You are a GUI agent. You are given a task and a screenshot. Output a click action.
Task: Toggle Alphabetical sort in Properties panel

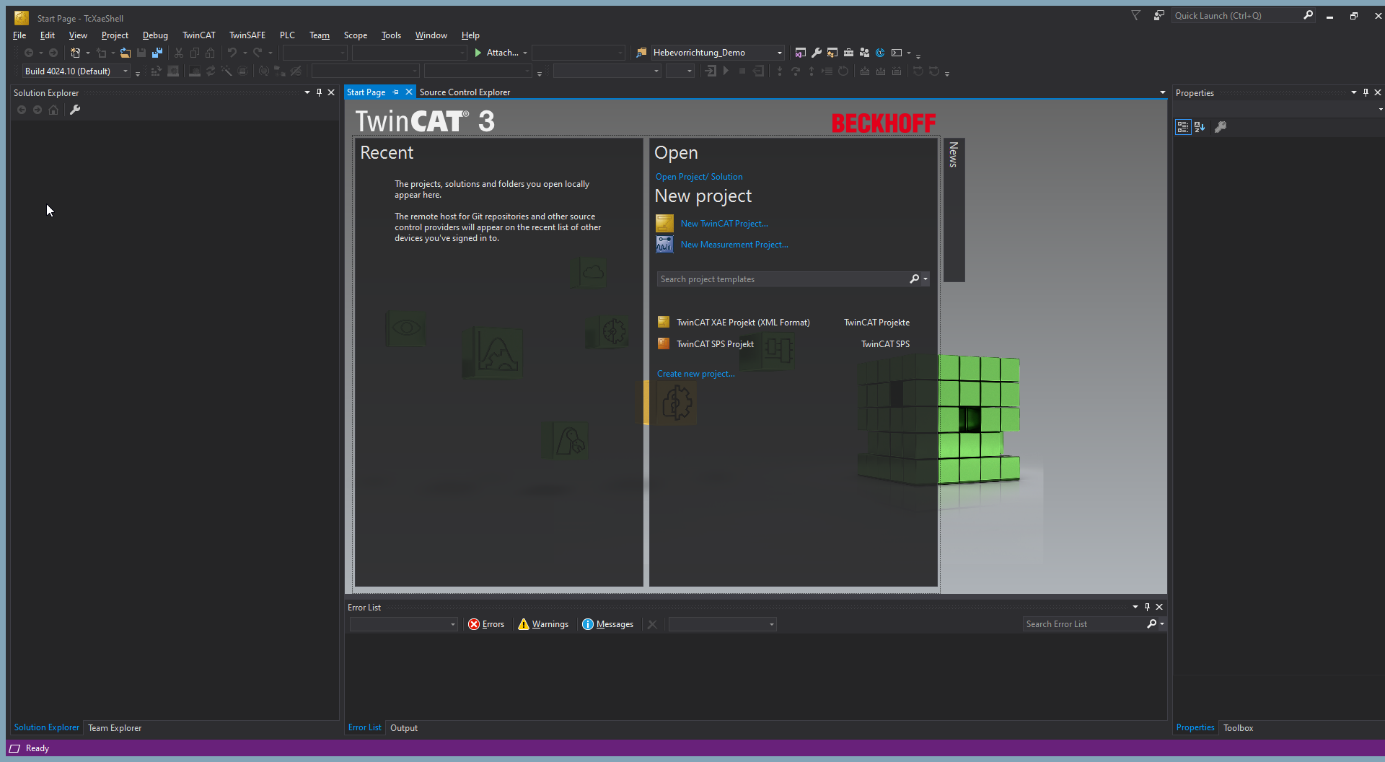(1200, 127)
